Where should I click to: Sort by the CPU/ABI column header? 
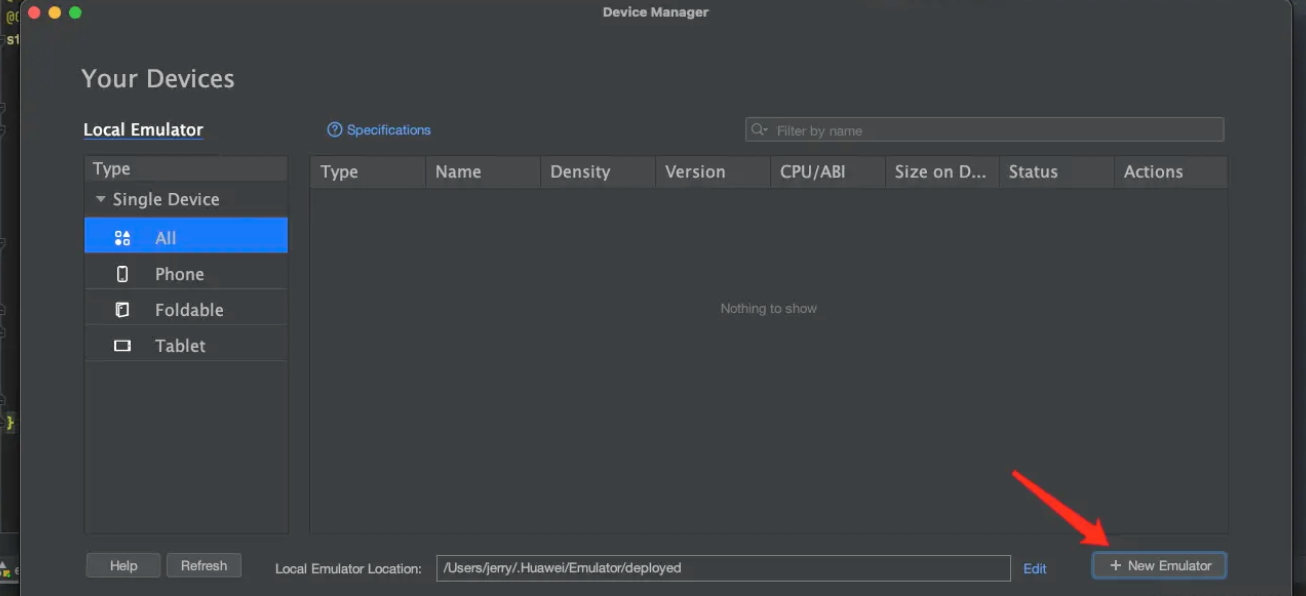coord(827,172)
